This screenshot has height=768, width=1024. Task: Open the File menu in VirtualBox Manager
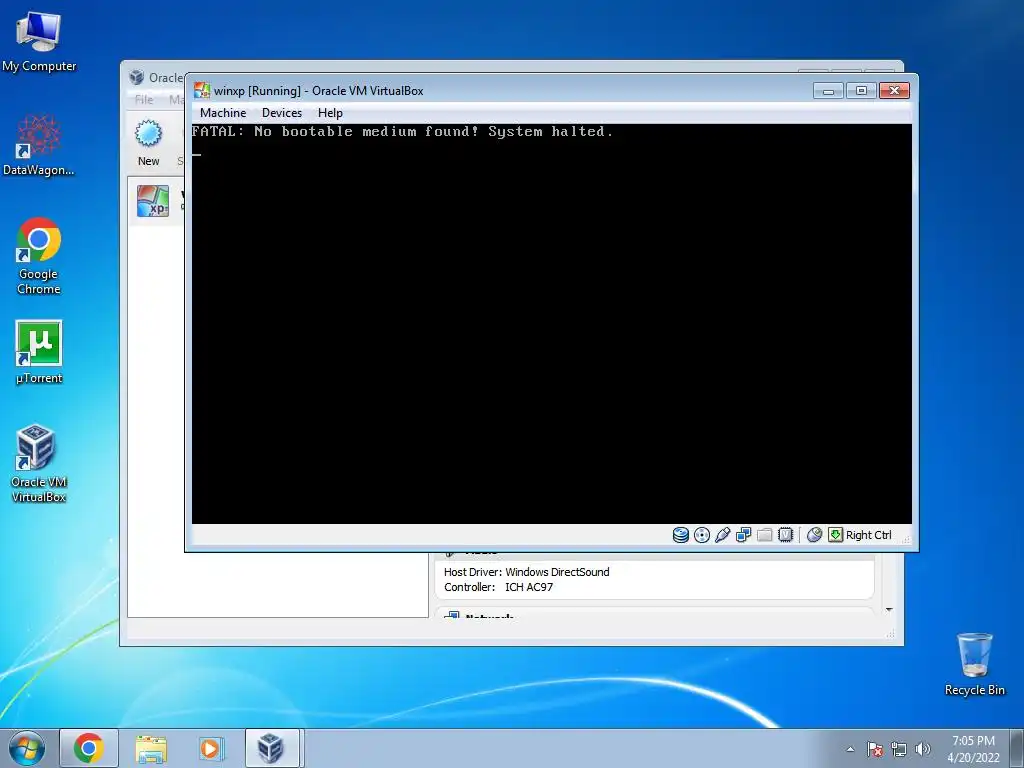144,100
